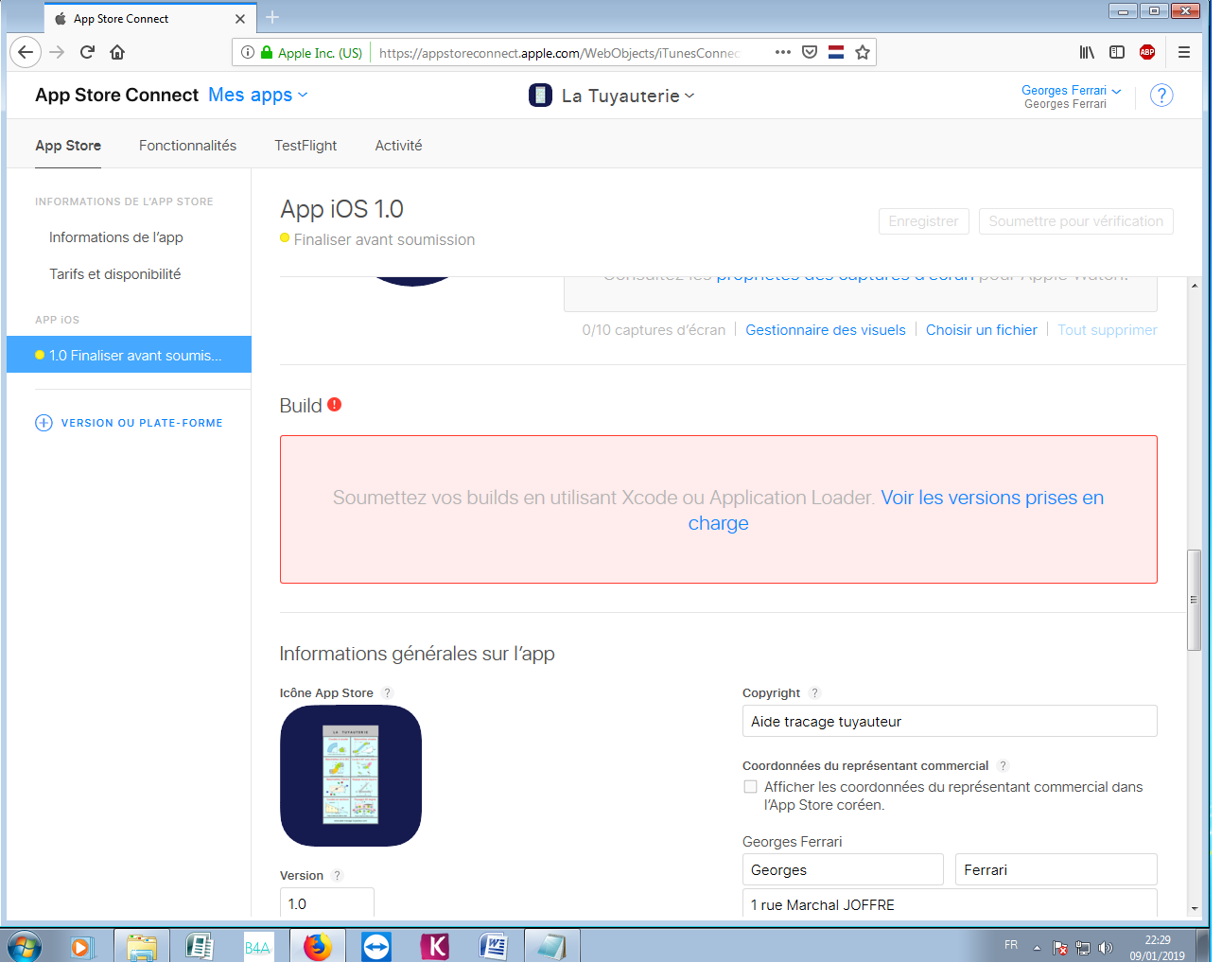Add a Version ou plate-forme
The width and height of the screenshot is (1222, 980).
(x=130, y=423)
